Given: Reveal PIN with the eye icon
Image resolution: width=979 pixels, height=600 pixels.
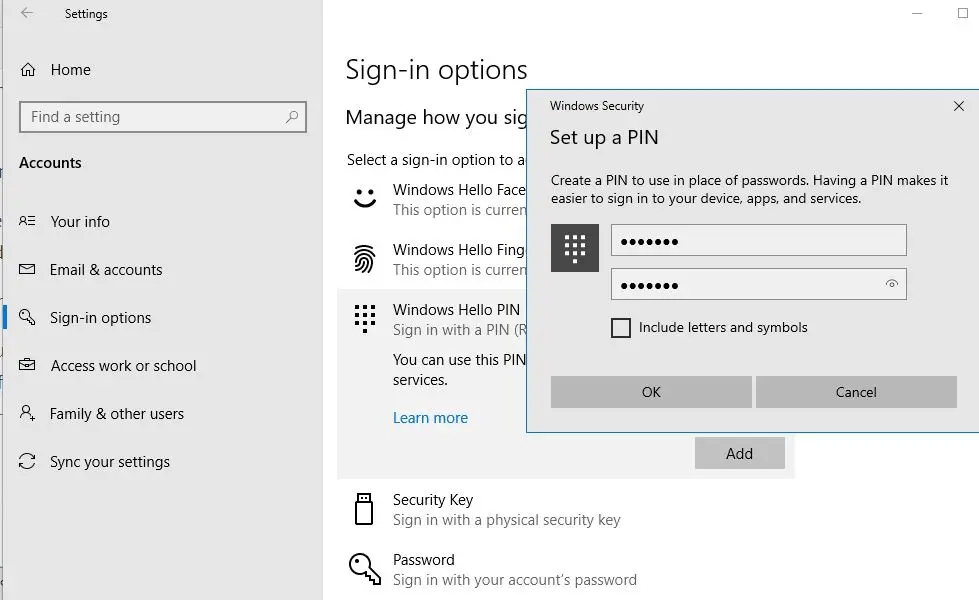Looking at the screenshot, I should pos(892,285).
